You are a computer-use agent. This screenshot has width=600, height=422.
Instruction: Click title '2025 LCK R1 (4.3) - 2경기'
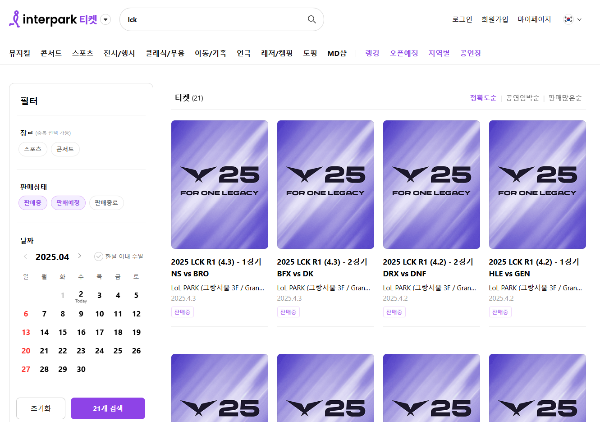pyautogui.click(x=322, y=262)
